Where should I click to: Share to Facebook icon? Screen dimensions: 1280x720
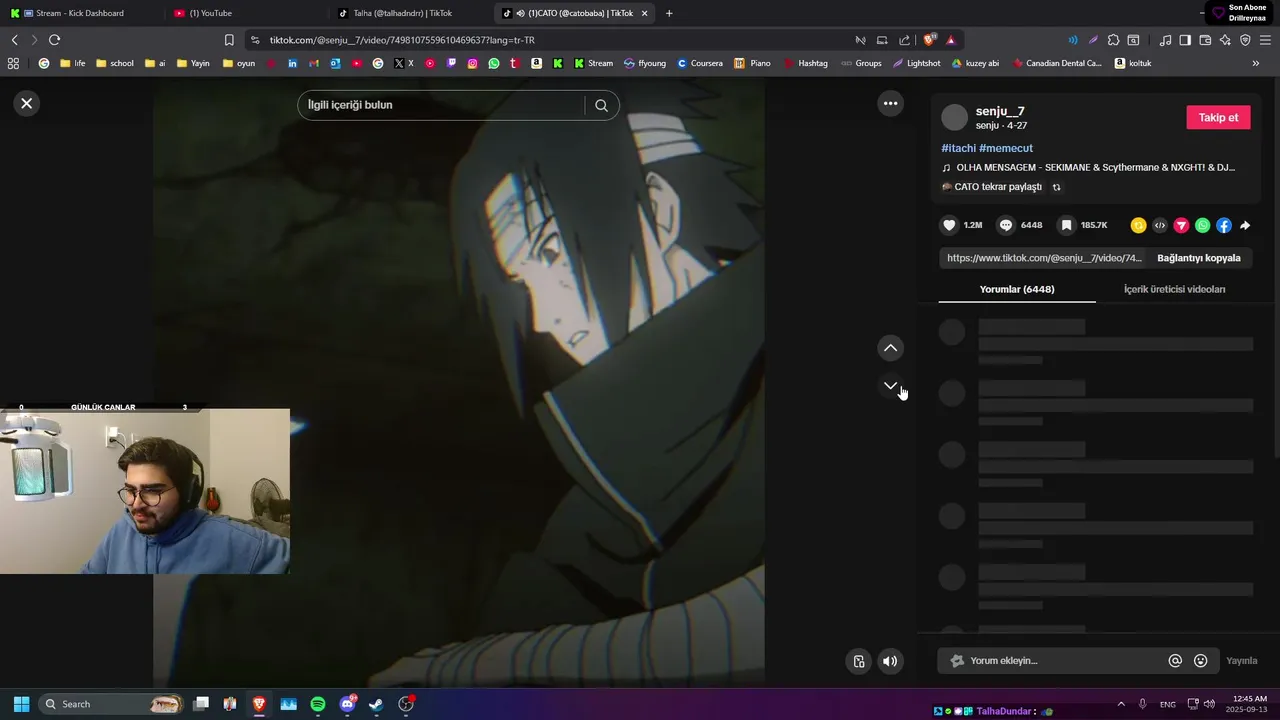(1224, 226)
